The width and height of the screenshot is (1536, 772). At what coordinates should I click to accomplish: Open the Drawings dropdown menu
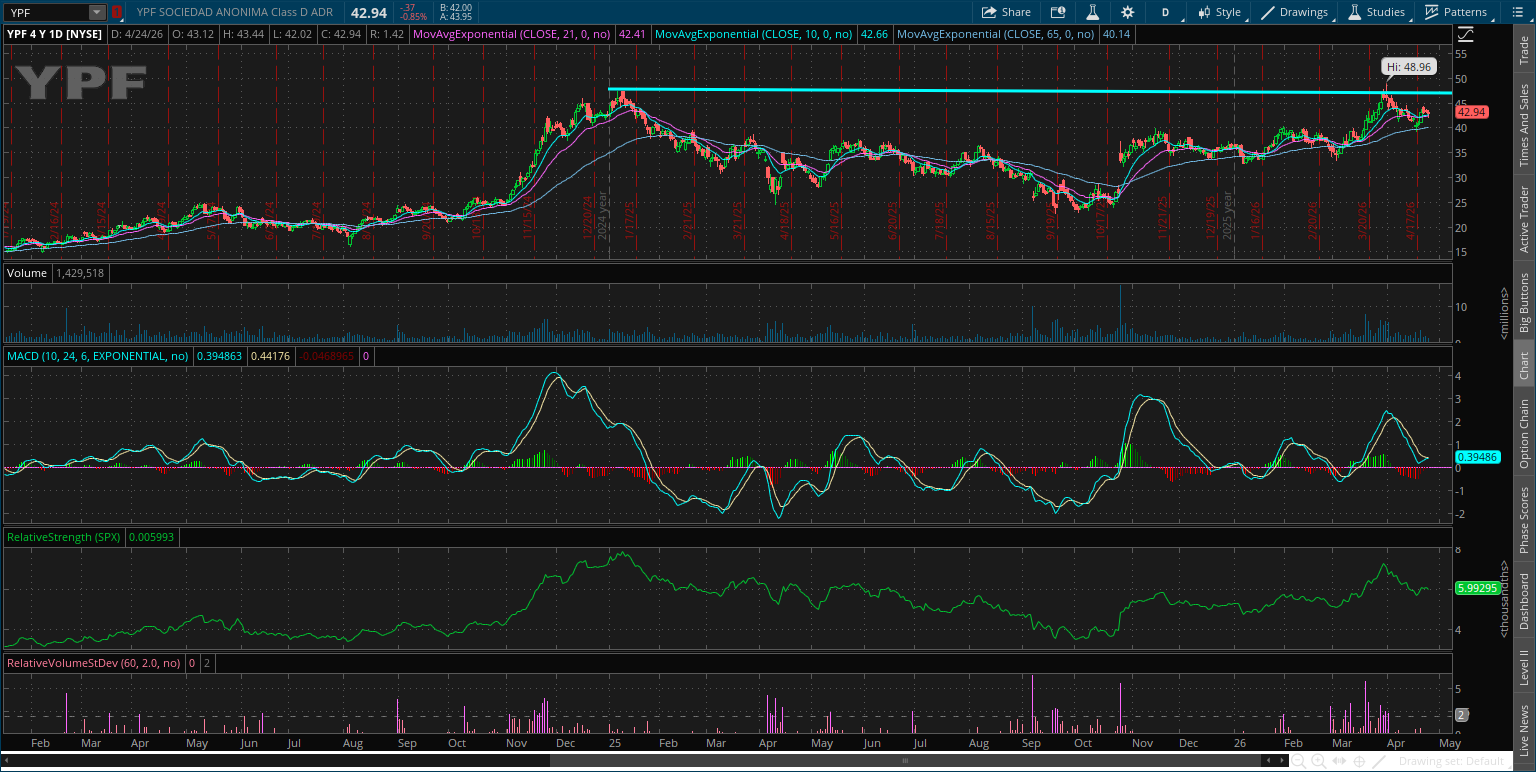tap(1296, 12)
